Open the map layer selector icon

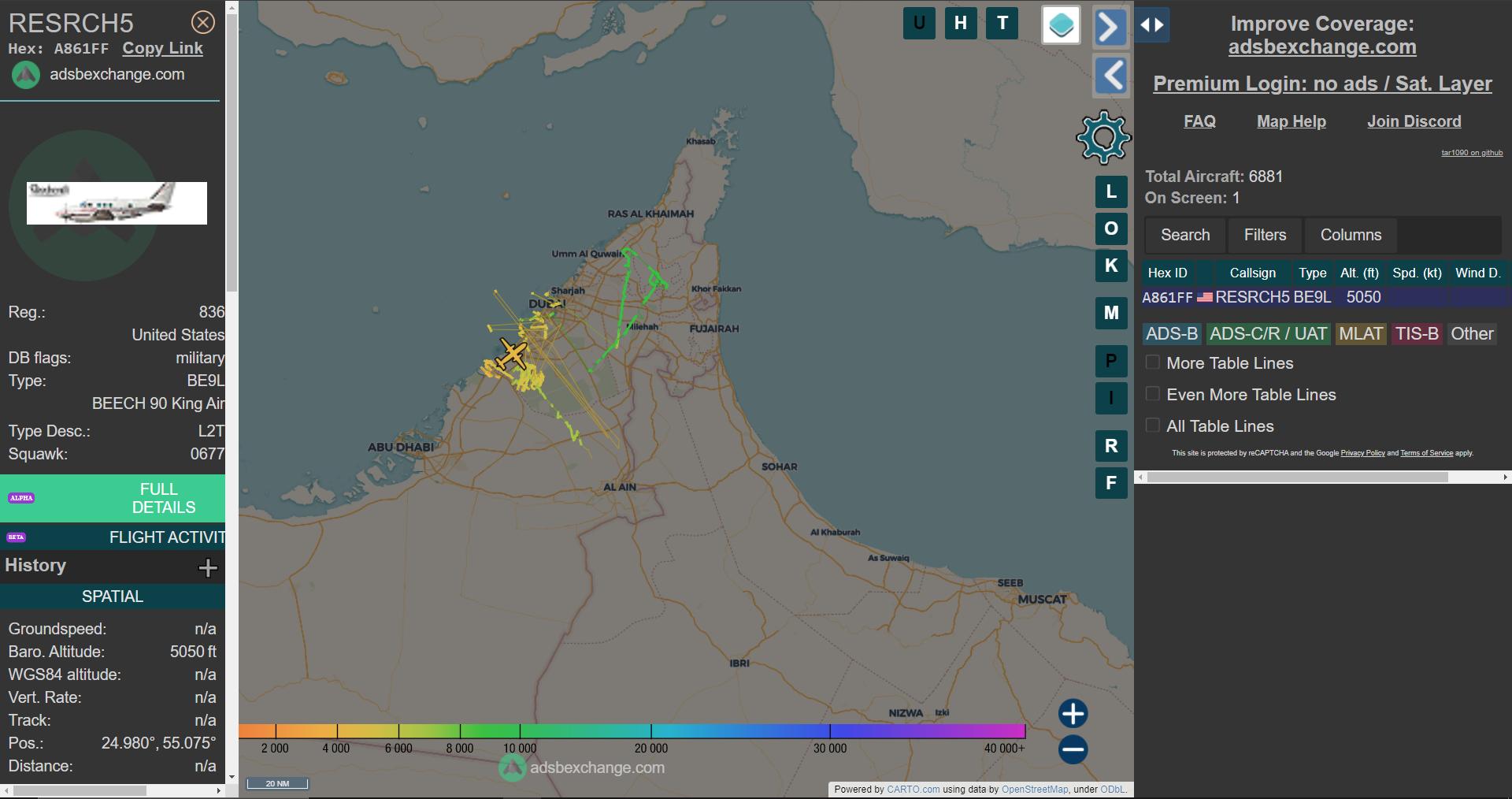pyautogui.click(x=1061, y=25)
